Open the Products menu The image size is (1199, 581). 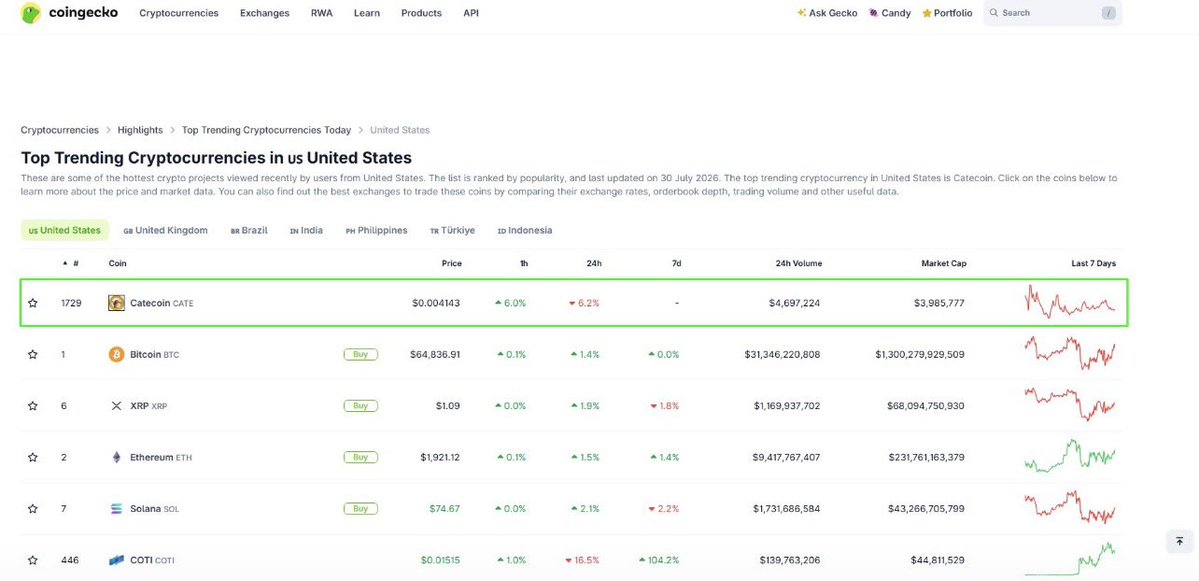coord(421,13)
